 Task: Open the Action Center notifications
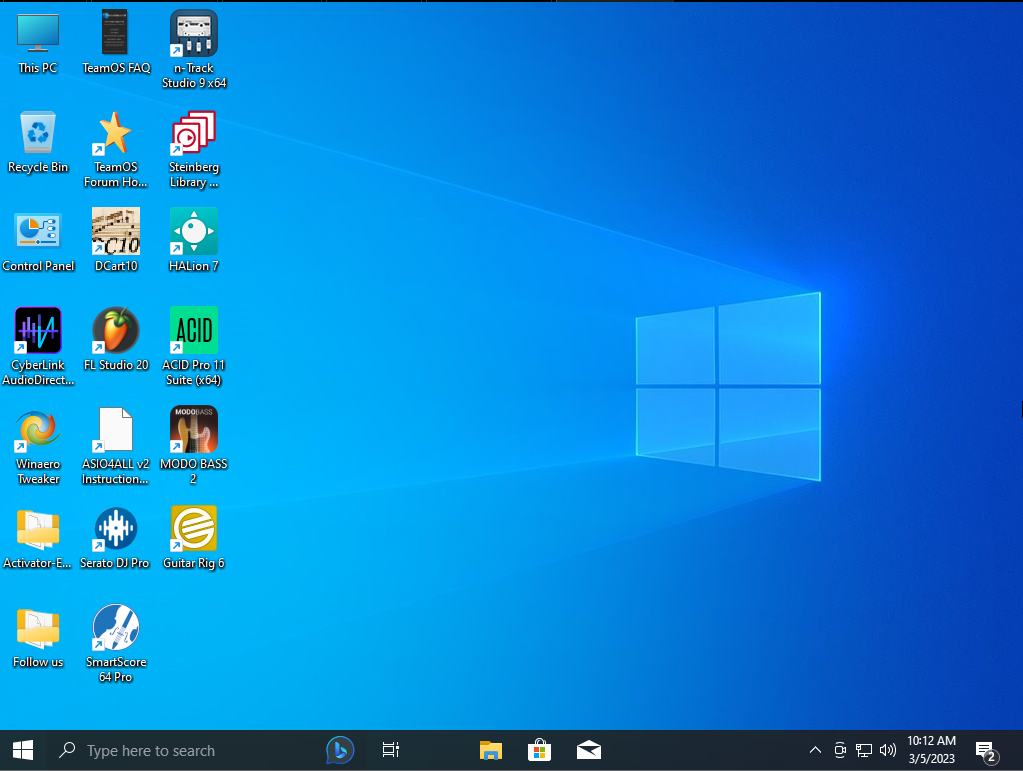click(x=986, y=751)
